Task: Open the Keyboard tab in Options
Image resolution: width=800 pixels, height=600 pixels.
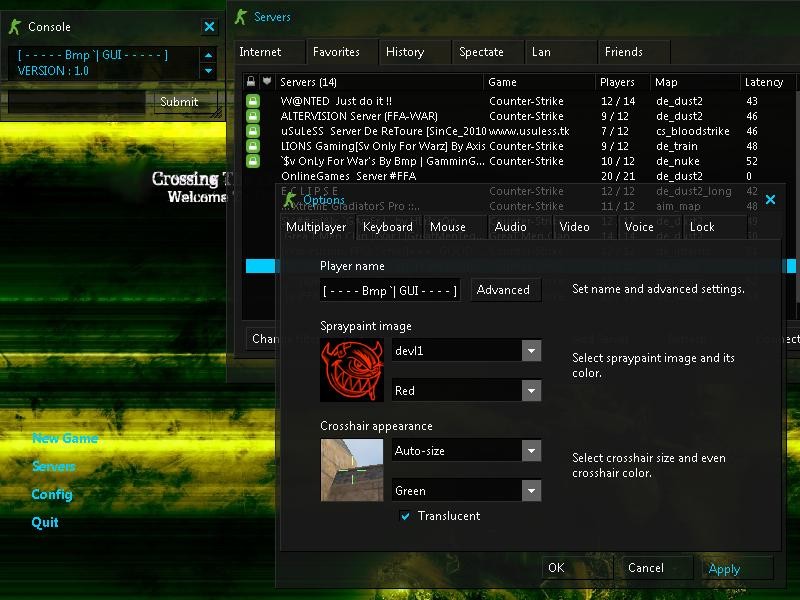Action: click(388, 227)
